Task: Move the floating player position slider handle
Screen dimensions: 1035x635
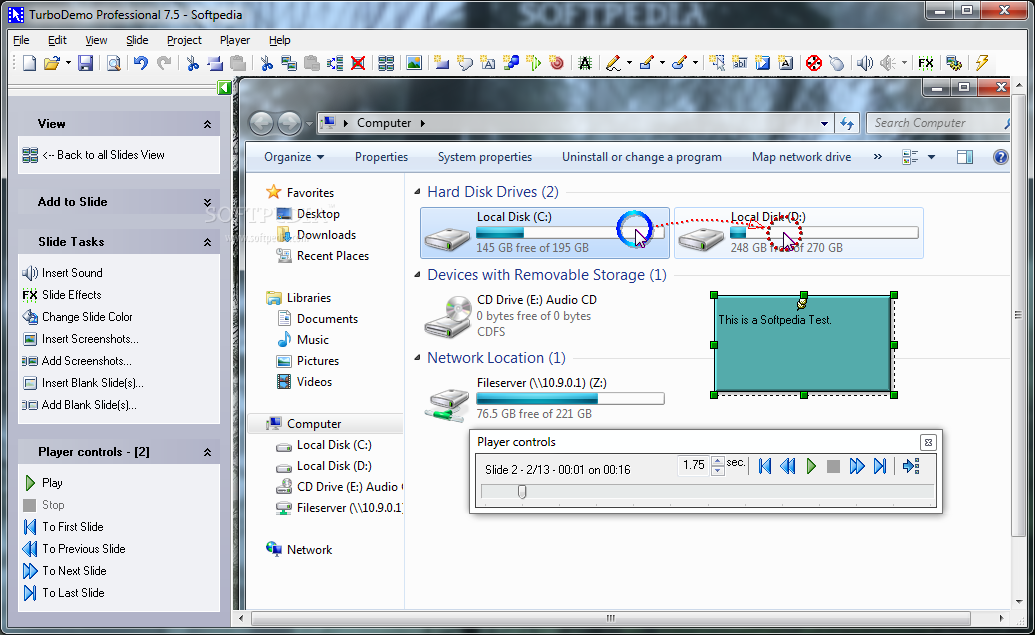Action: (522, 492)
